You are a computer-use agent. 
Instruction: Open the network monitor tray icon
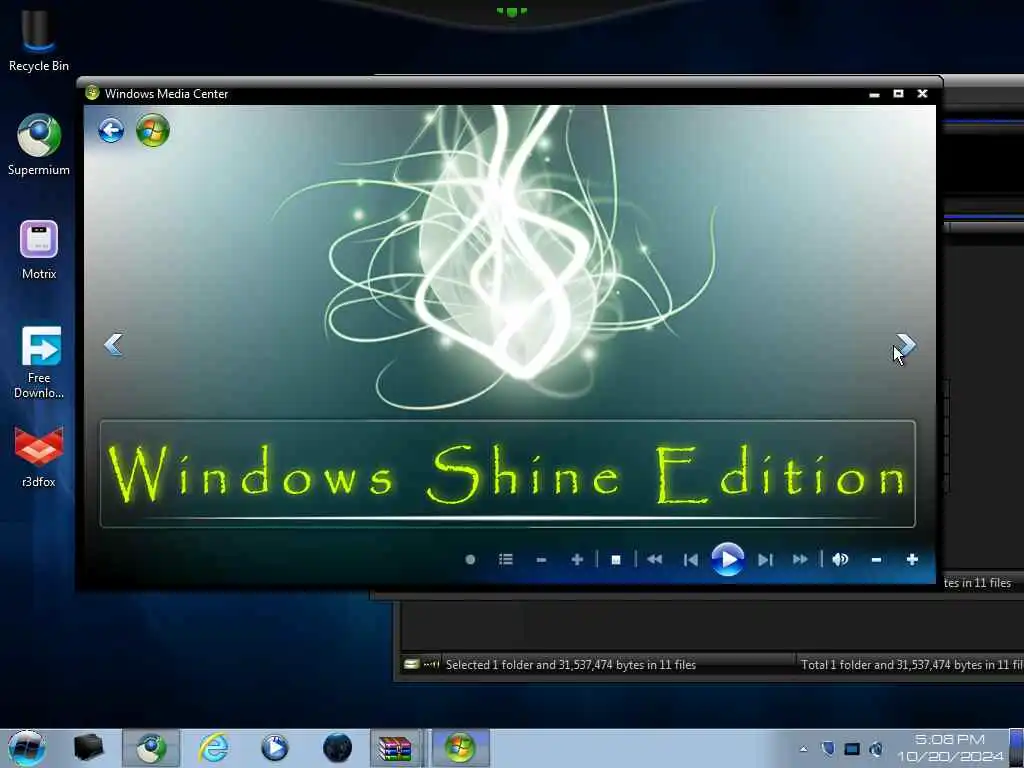(x=852, y=749)
